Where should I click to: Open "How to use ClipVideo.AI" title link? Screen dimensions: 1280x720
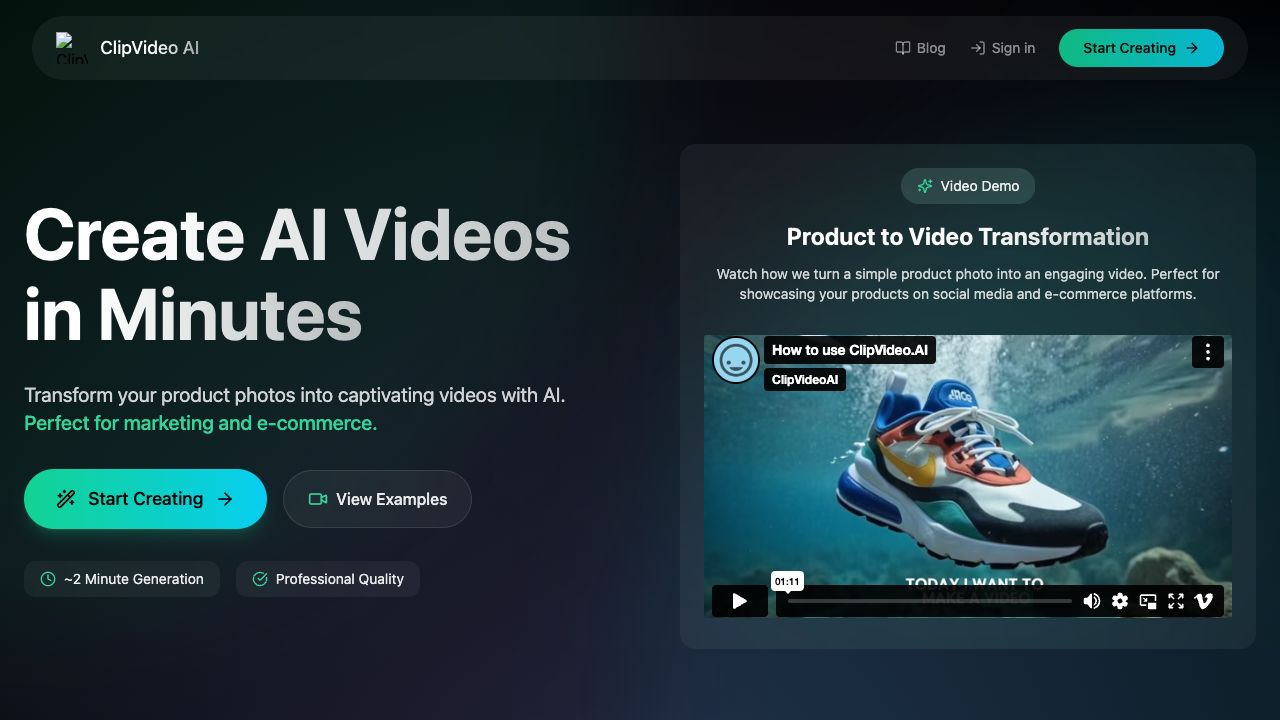849,350
